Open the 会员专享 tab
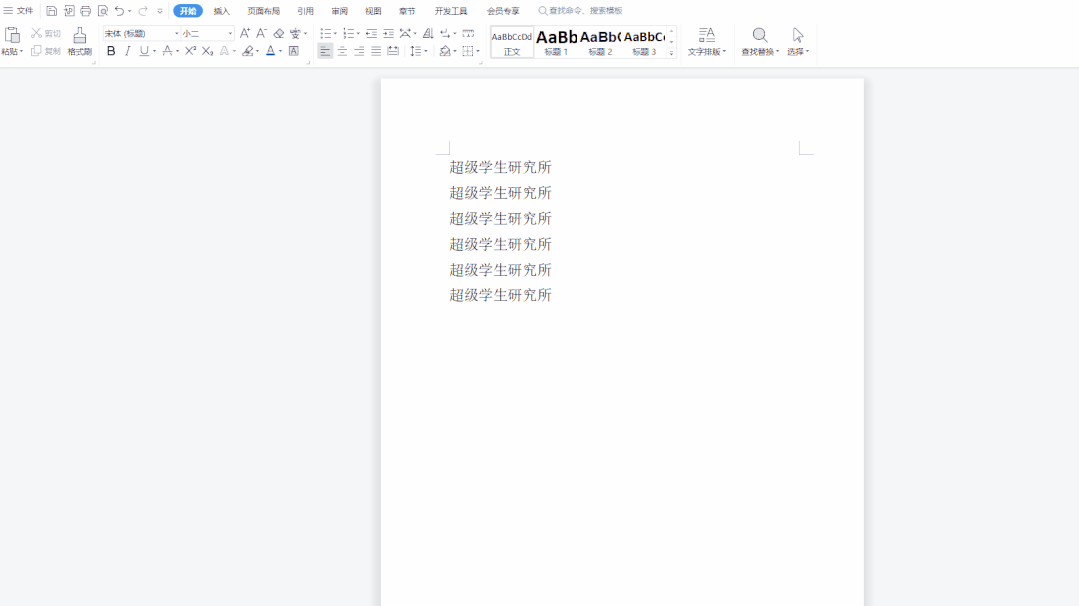Image resolution: width=1079 pixels, height=606 pixels. pyautogui.click(x=503, y=11)
